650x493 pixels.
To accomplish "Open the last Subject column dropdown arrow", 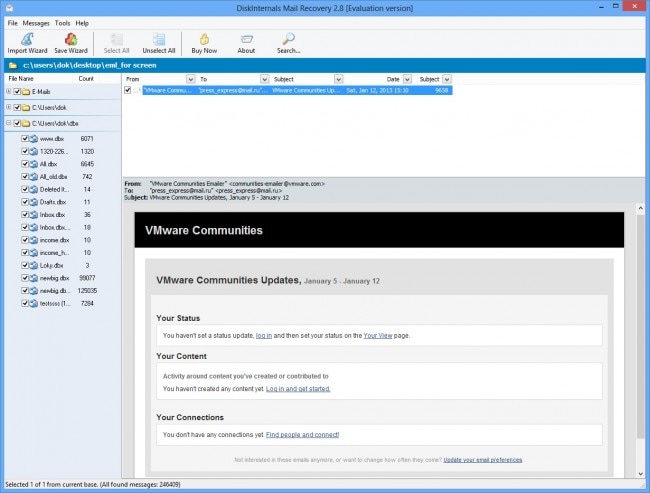I will (x=446, y=79).
